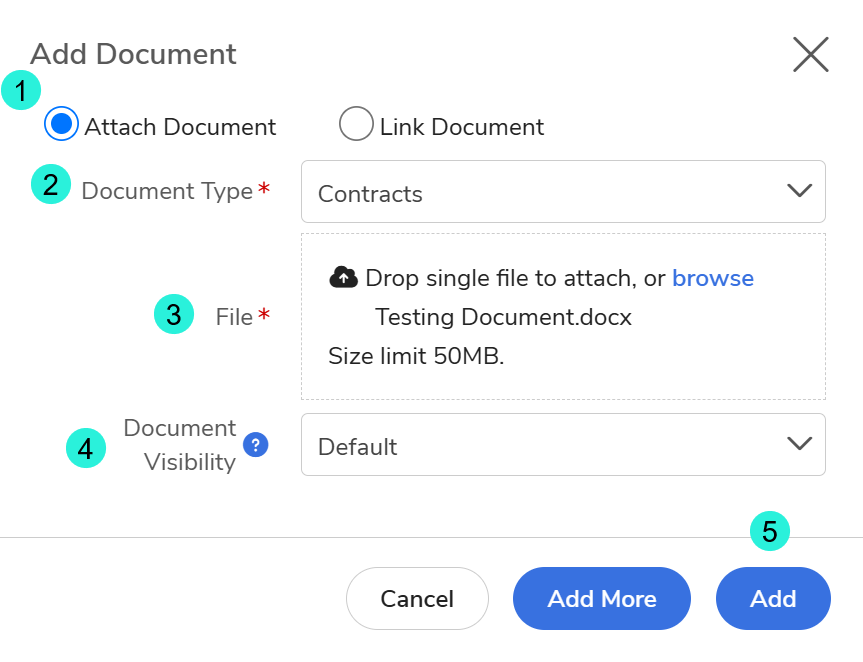Screen dimensions: 863x662
Task: Click step marker number 4
Action: [x=86, y=448]
